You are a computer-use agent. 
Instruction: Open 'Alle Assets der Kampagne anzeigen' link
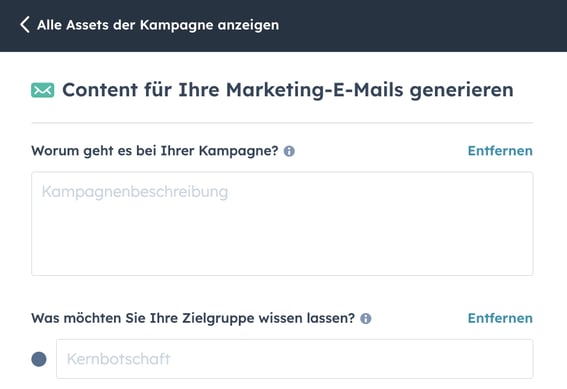(x=158, y=25)
